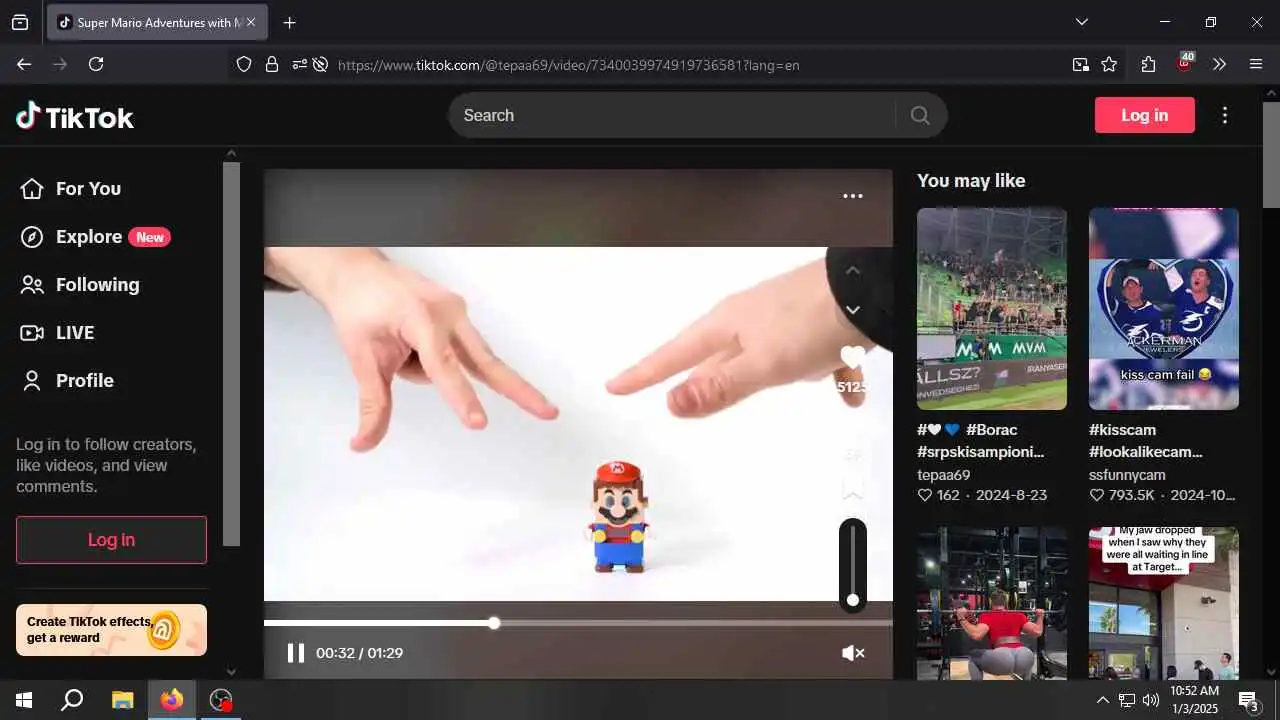Open the Firefox hamburger menu
1280x720 pixels.
(x=1256, y=64)
